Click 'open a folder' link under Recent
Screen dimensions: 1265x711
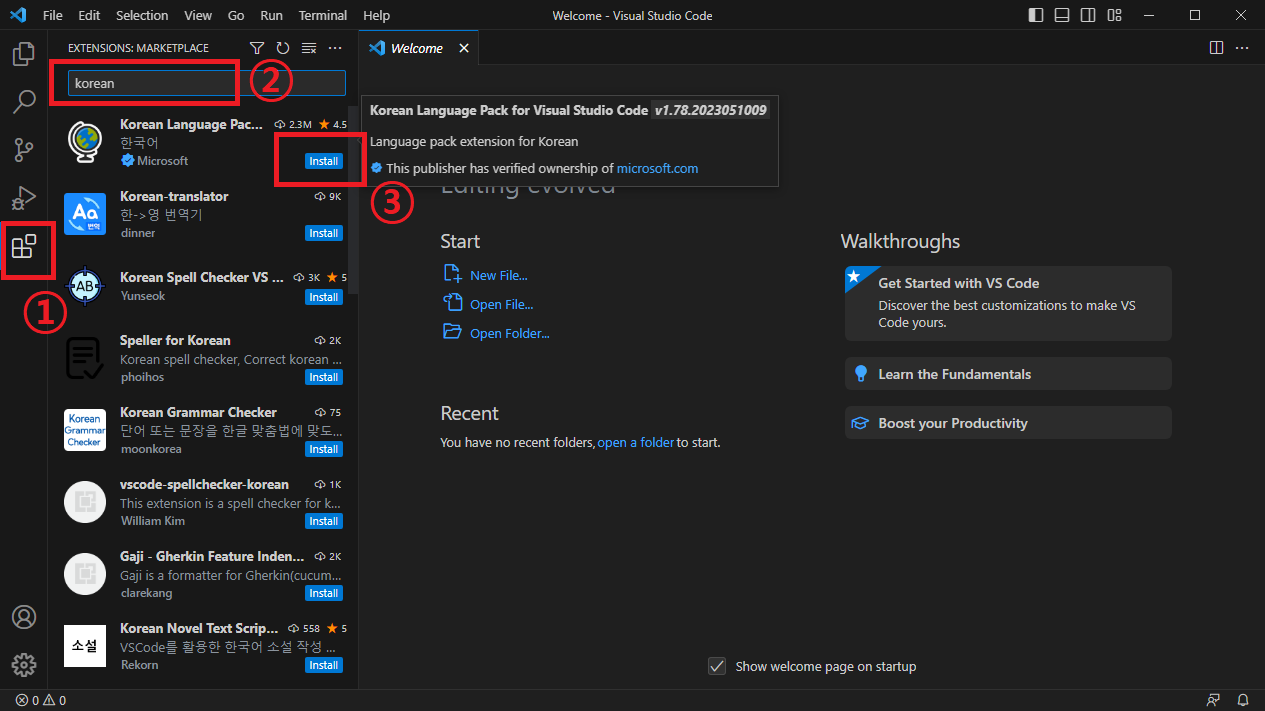click(x=636, y=442)
